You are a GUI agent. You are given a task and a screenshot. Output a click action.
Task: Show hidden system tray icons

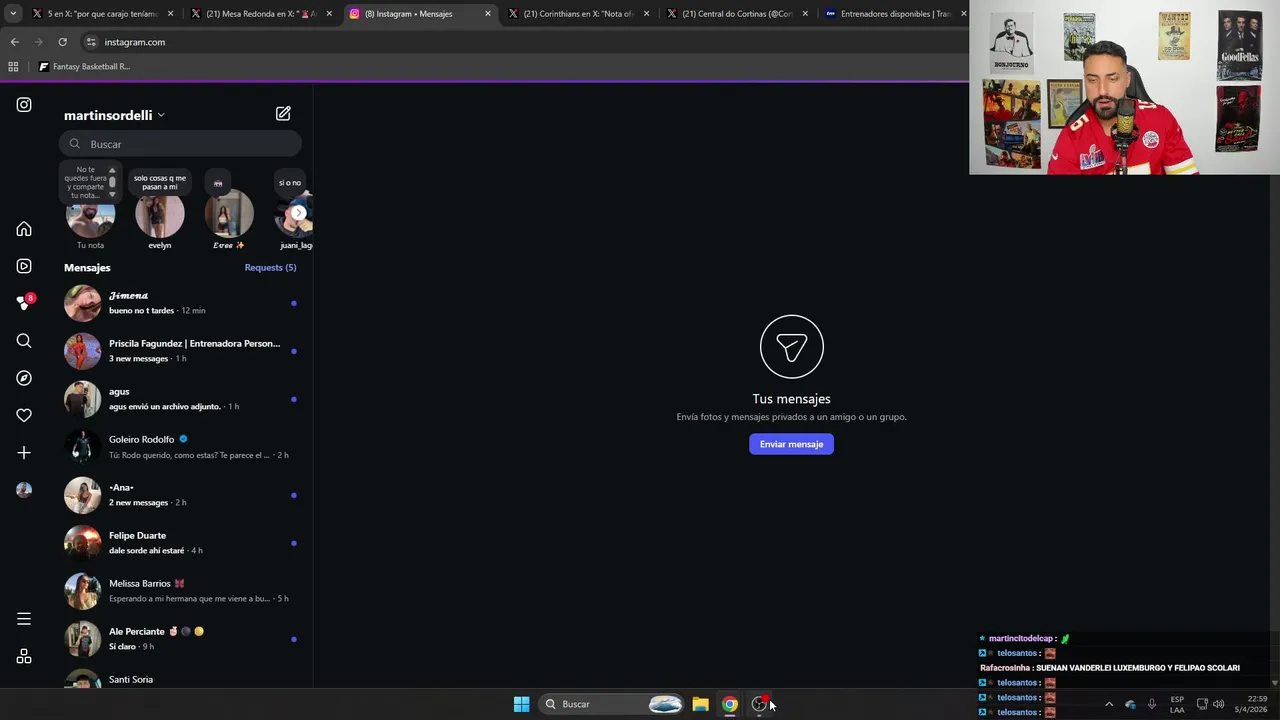tap(1108, 704)
